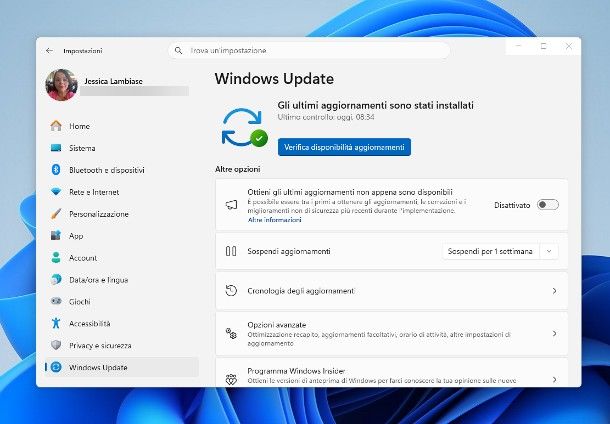Click Windows Update page heading

[274, 79]
